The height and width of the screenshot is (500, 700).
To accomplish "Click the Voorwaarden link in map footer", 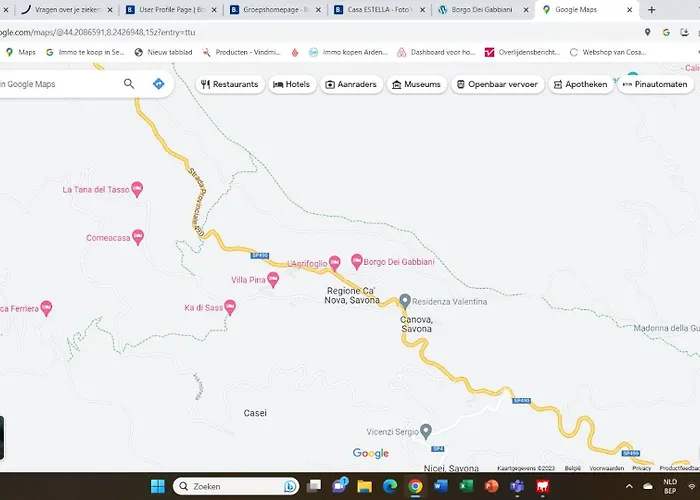I will (x=606, y=468).
